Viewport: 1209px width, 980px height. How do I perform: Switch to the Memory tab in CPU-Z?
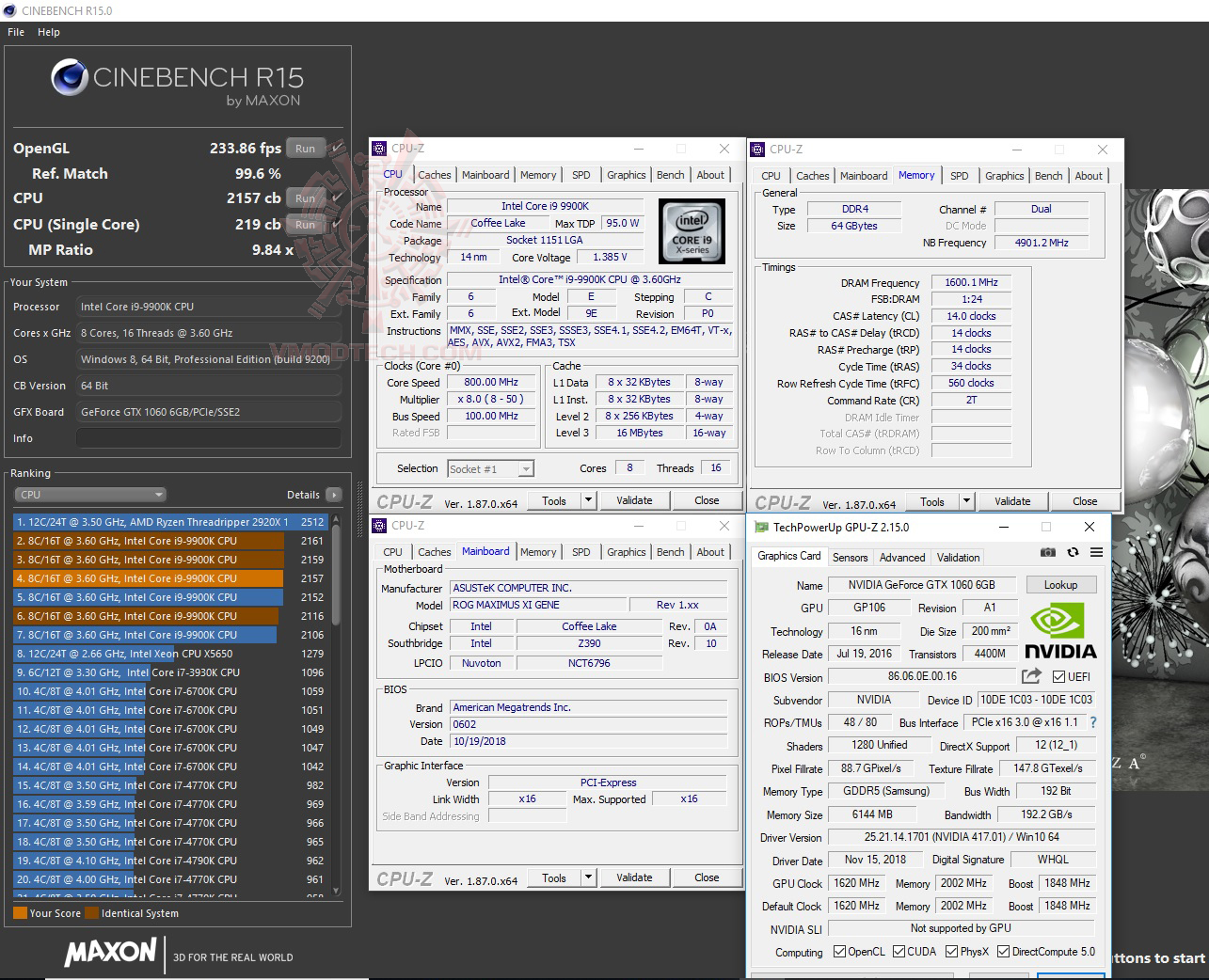coord(537,175)
